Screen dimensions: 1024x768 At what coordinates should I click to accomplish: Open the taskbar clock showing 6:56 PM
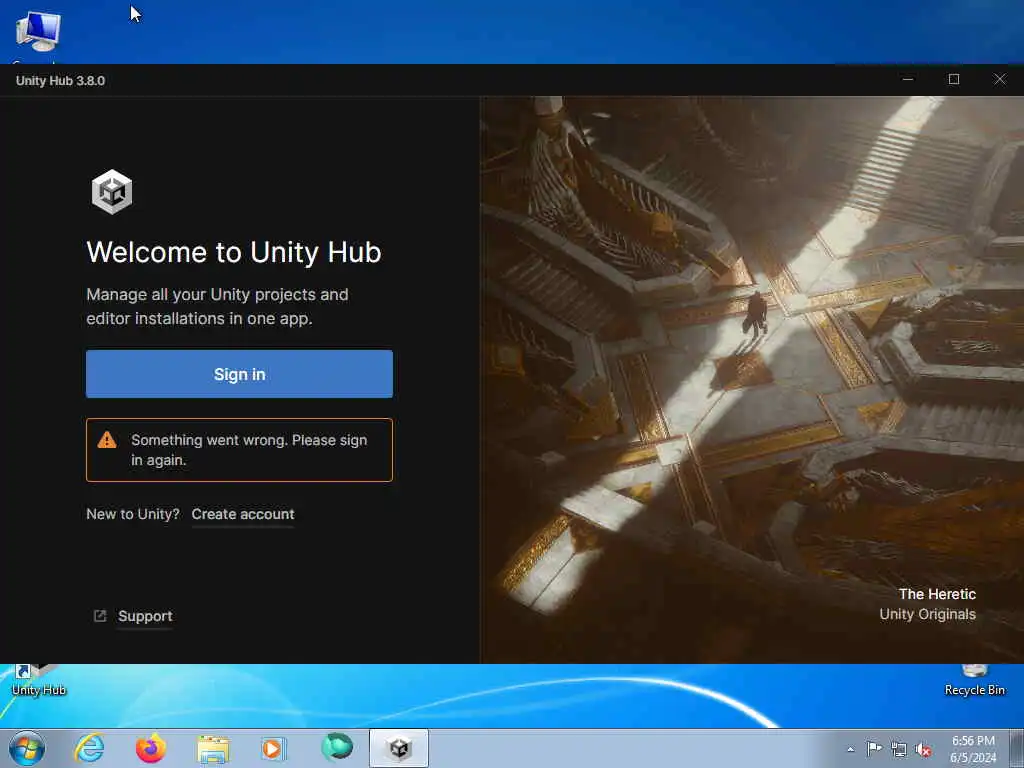[x=973, y=749]
